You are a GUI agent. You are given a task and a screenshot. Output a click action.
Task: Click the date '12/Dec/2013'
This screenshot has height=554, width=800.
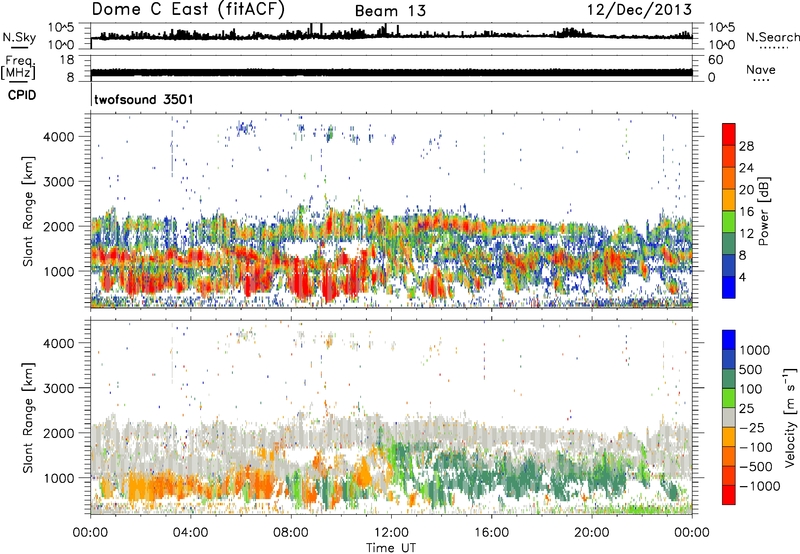point(639,9)
